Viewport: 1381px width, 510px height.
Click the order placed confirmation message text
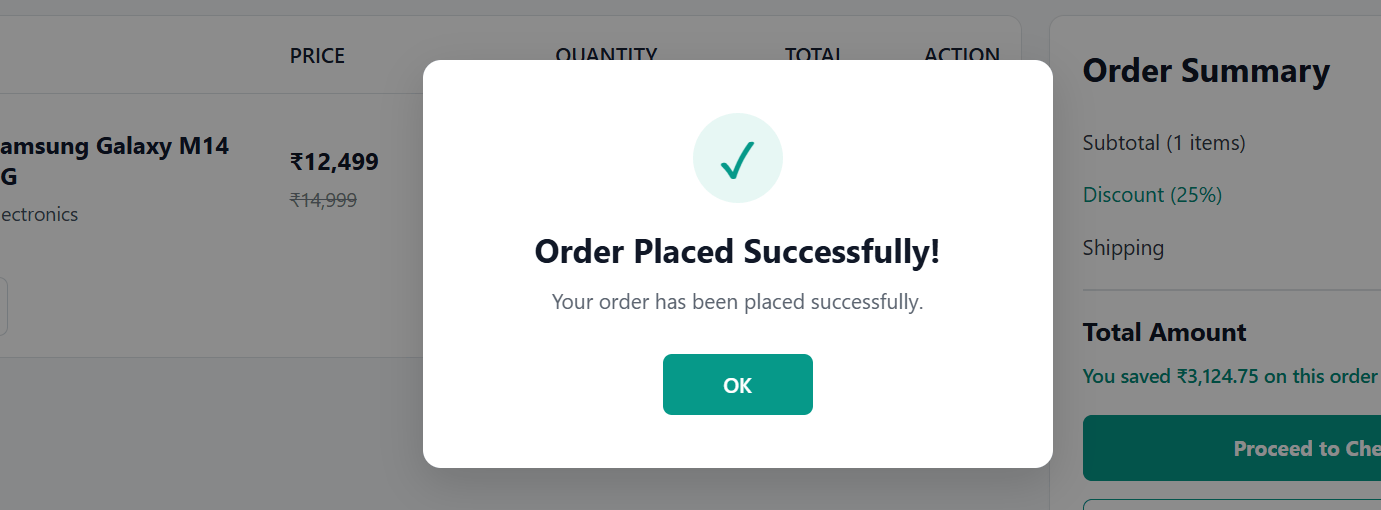pyautogui.click(x=737, y=301)
